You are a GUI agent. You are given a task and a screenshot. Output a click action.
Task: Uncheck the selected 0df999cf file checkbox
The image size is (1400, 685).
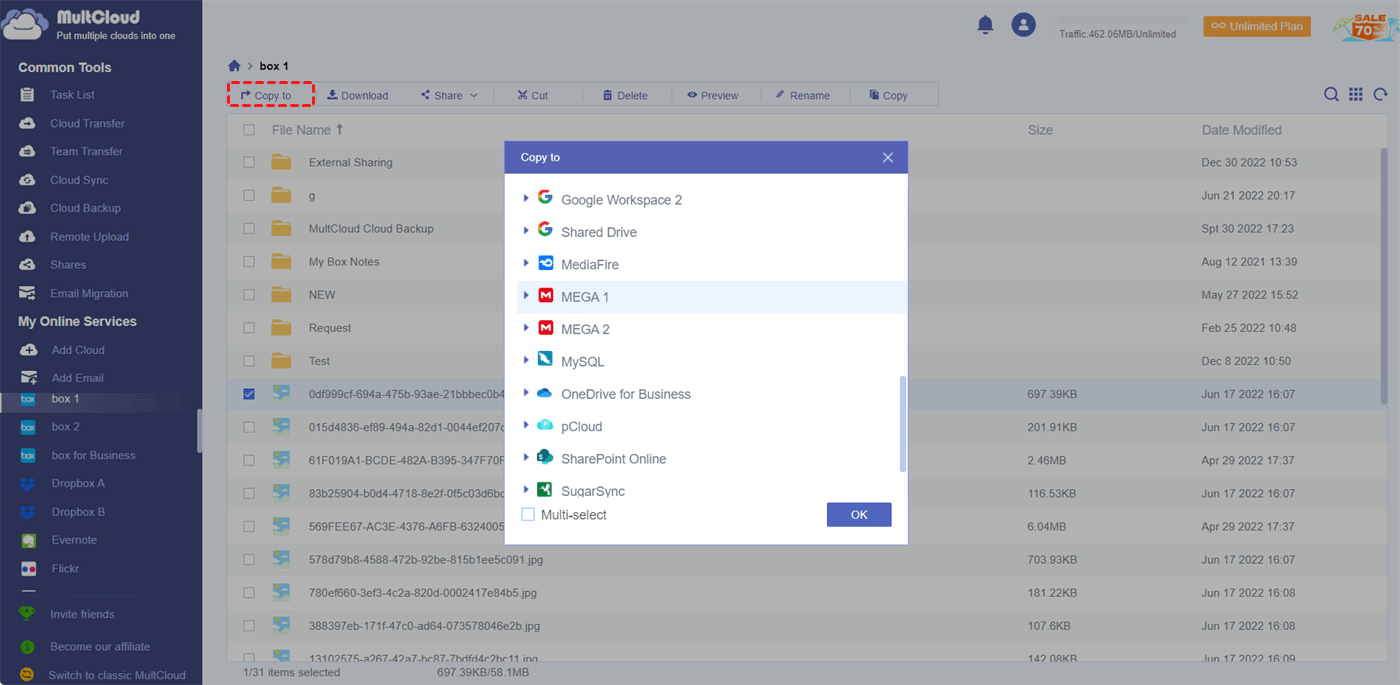[x=249, y=394]
